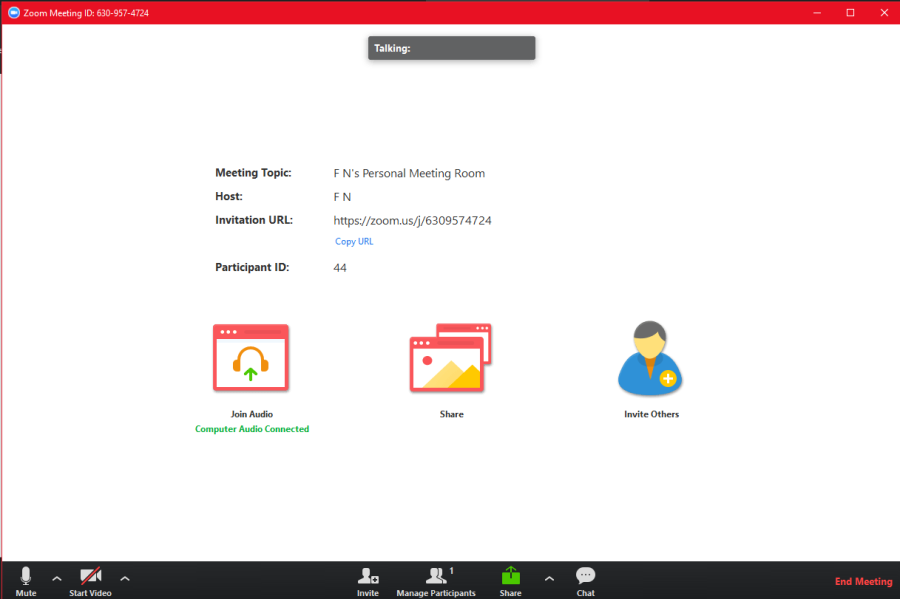This screenshot has width=900, height=599.
Task: Click the large Share screens icon
Action: point(451,357)
